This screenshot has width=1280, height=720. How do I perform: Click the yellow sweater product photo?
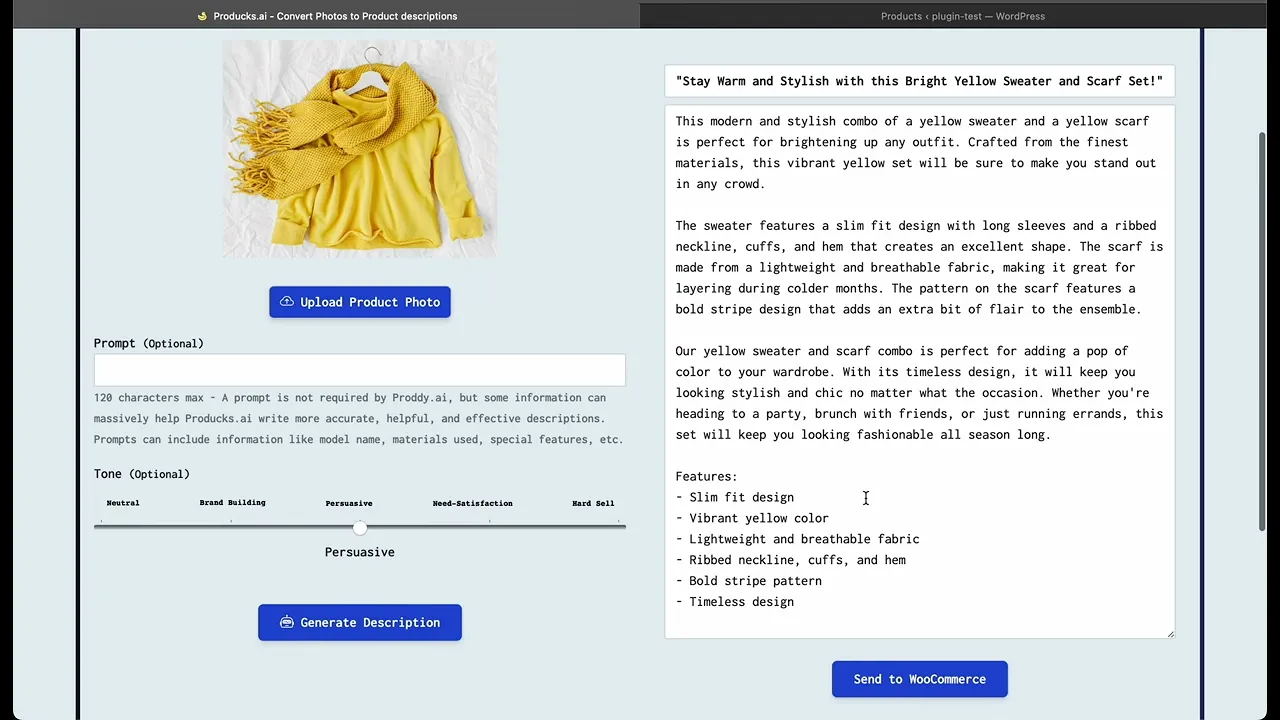tap(360, 150)
